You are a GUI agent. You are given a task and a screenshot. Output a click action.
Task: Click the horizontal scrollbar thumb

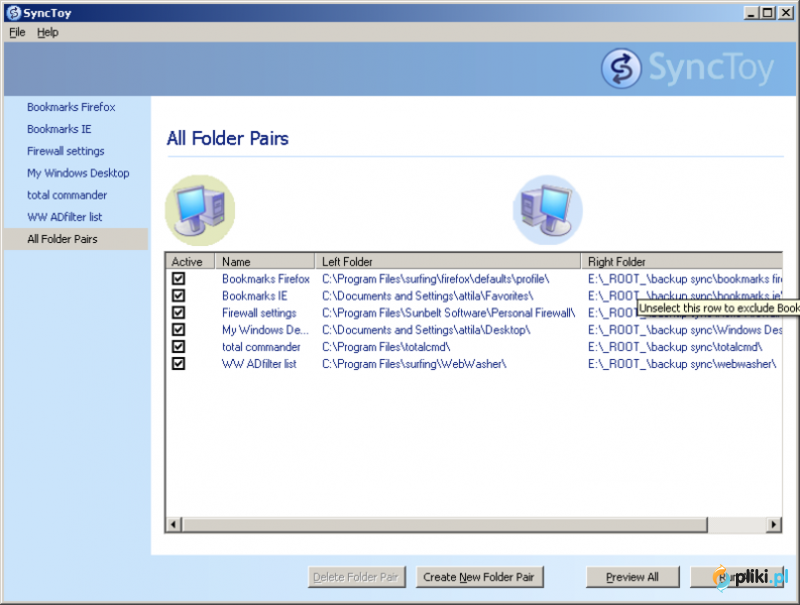click(444, 524)
